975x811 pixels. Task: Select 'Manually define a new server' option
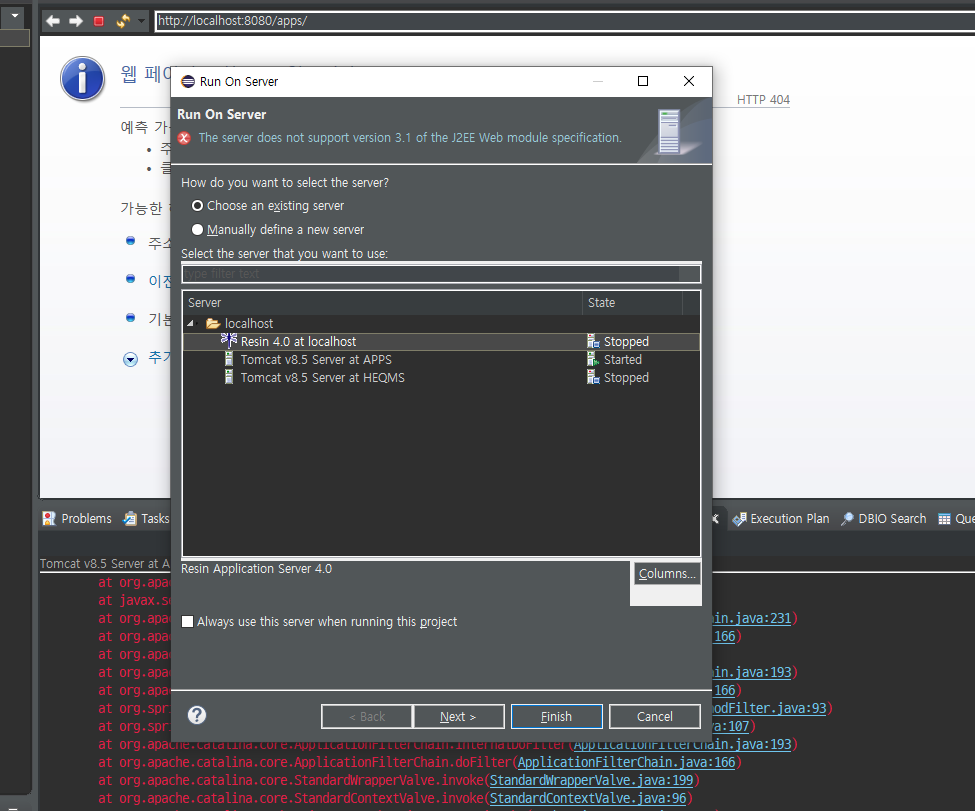coord(197,230)
